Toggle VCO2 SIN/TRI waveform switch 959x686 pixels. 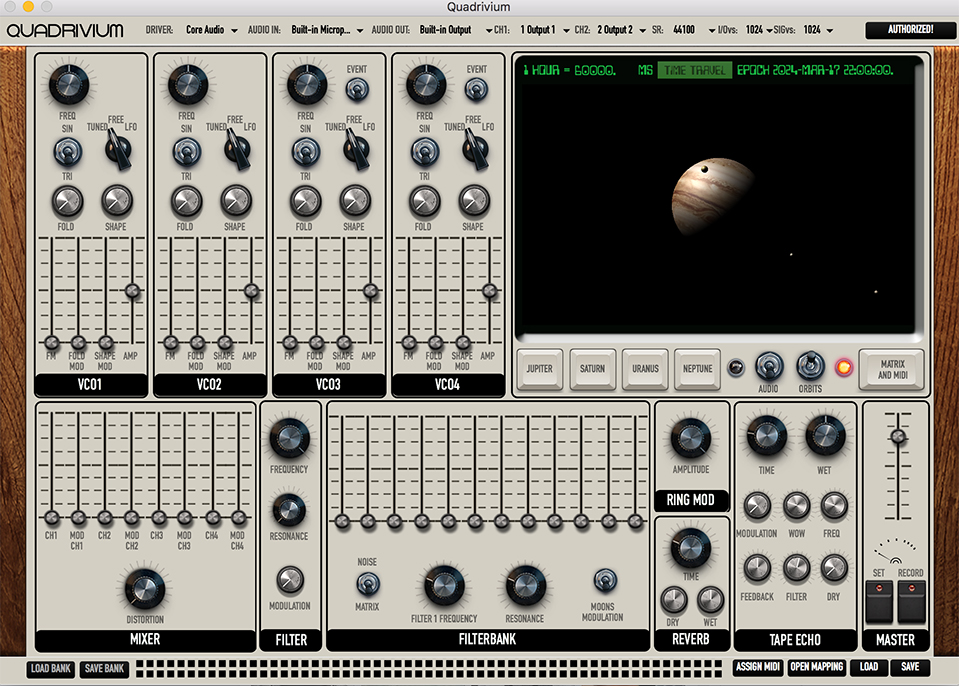(187, 152)
